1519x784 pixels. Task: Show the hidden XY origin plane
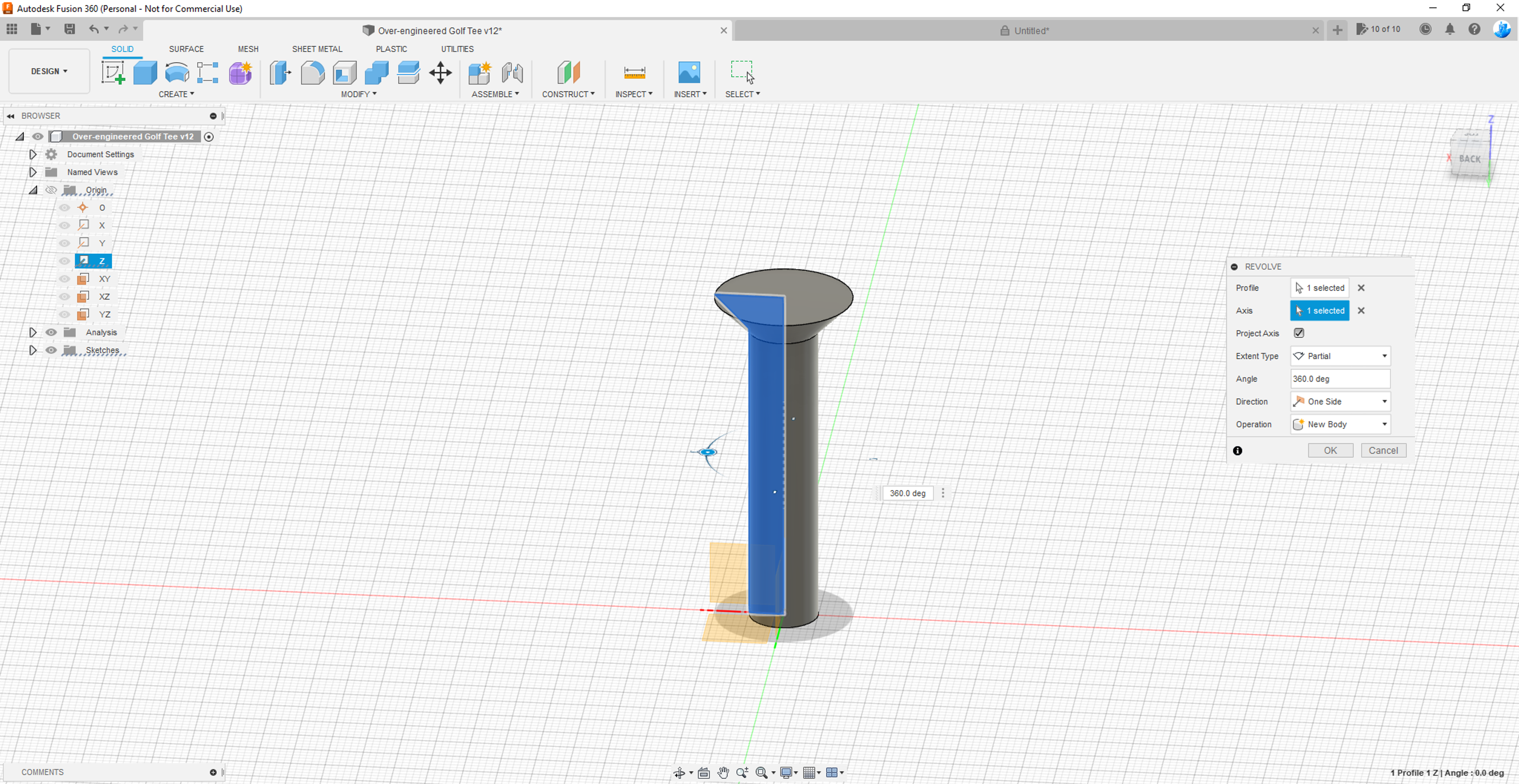[x=64, y=279]
